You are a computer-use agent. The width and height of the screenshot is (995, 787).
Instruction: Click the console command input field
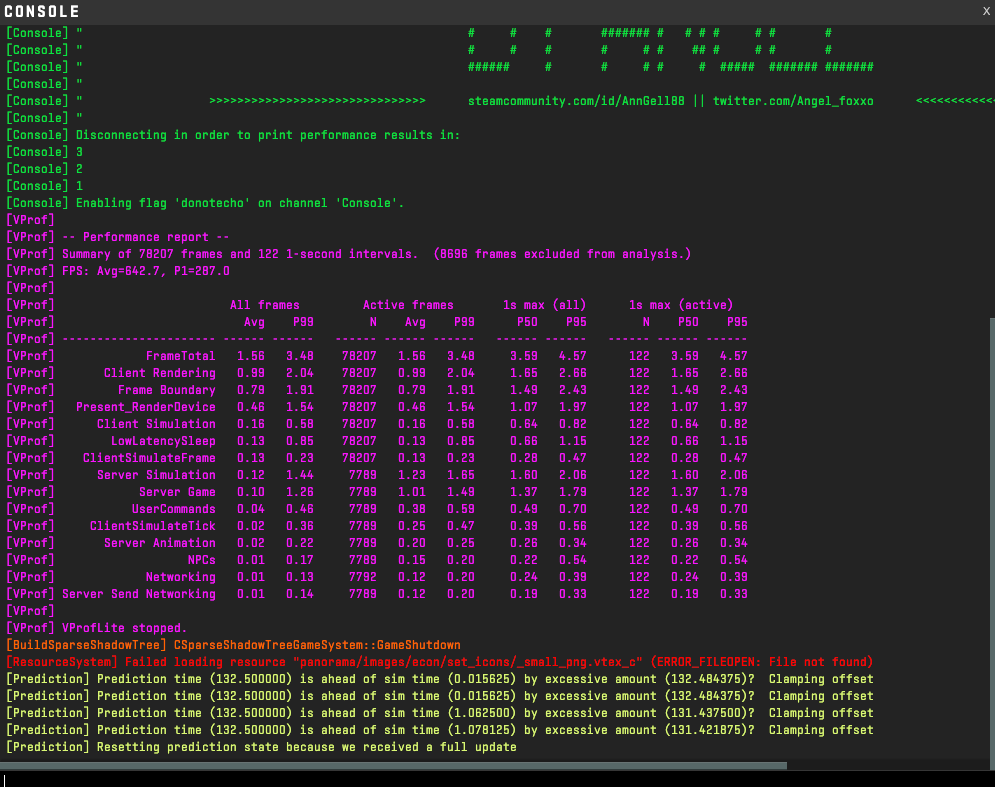(x=498, y=779)
